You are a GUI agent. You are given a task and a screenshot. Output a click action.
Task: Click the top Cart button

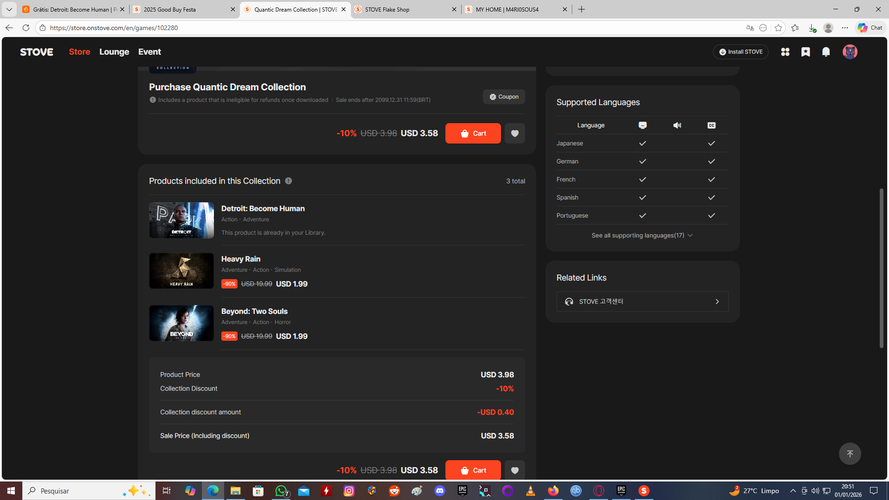(x=473, y=133)
